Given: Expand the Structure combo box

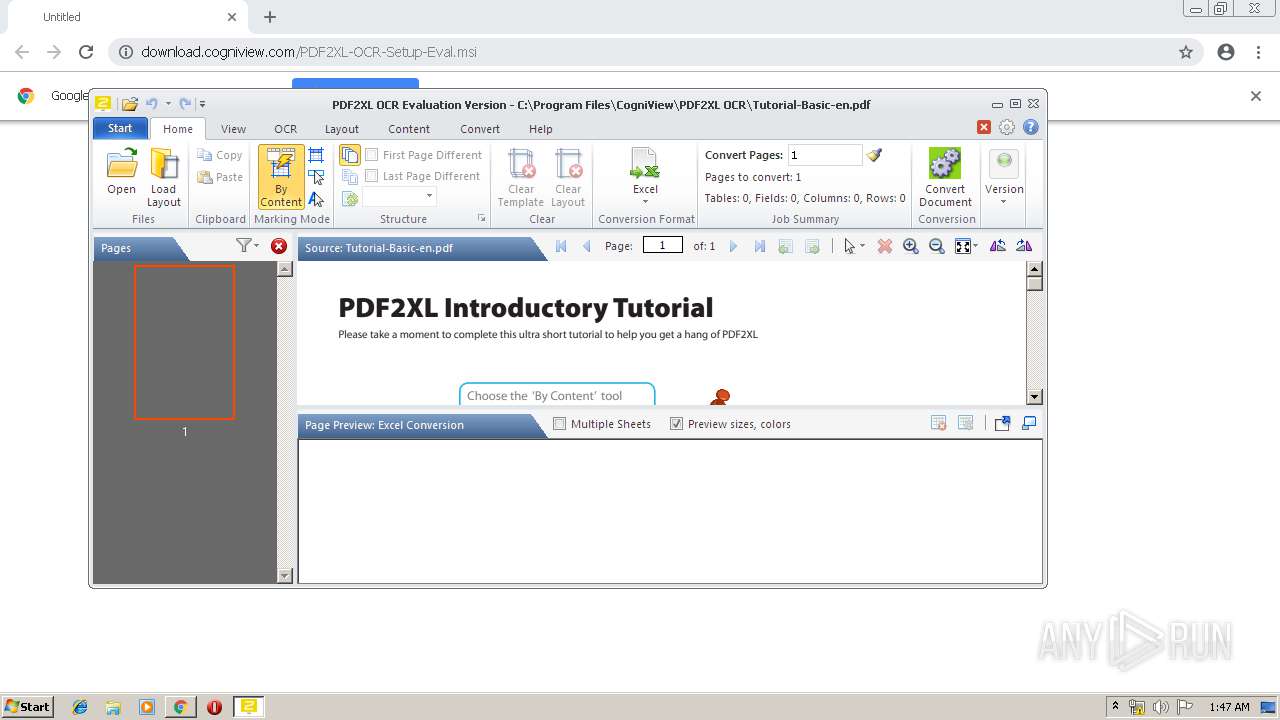Looking at the screenshot, I should coord(430,197).
